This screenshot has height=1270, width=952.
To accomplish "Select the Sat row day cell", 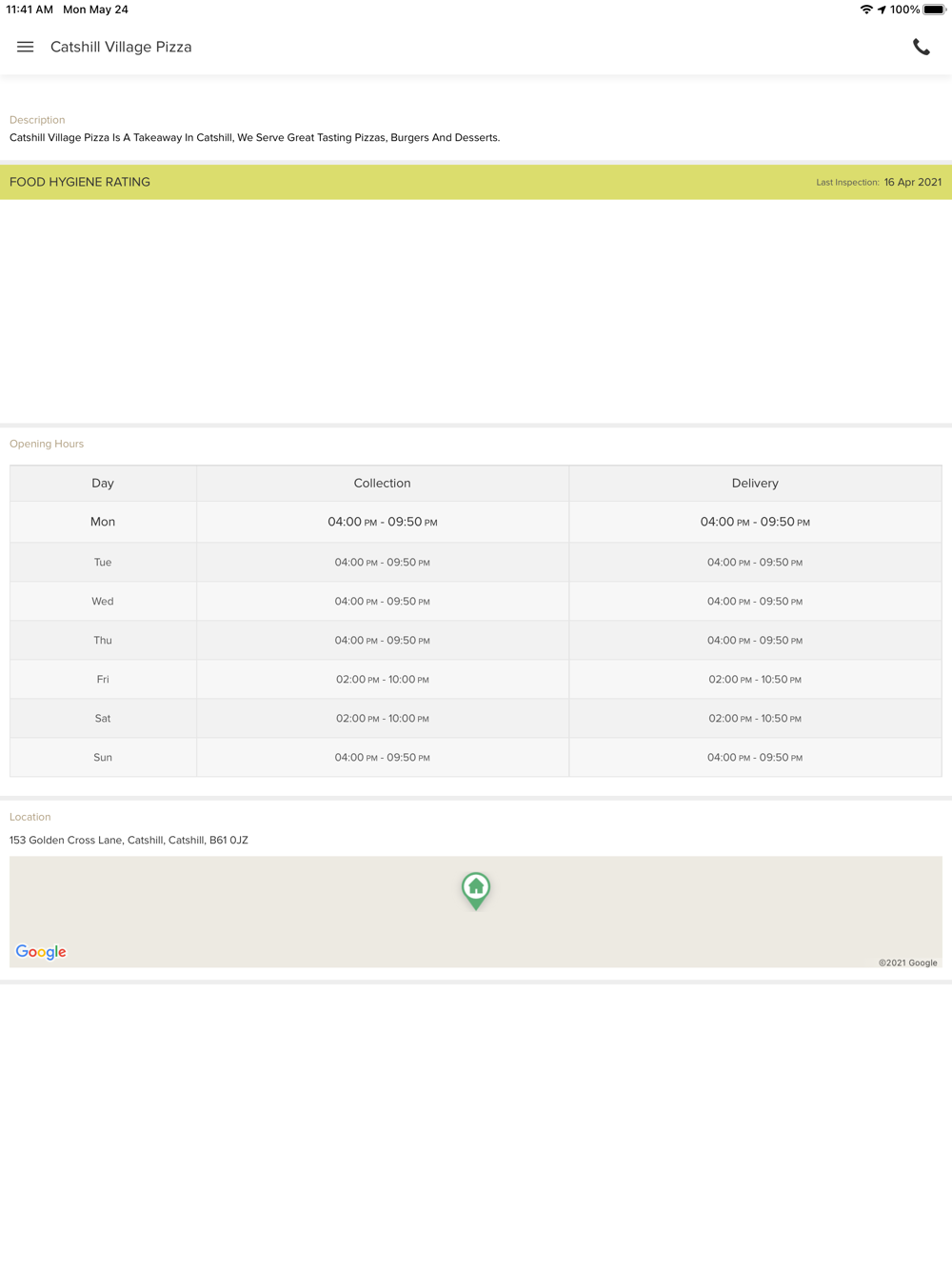I will point(103,719).
